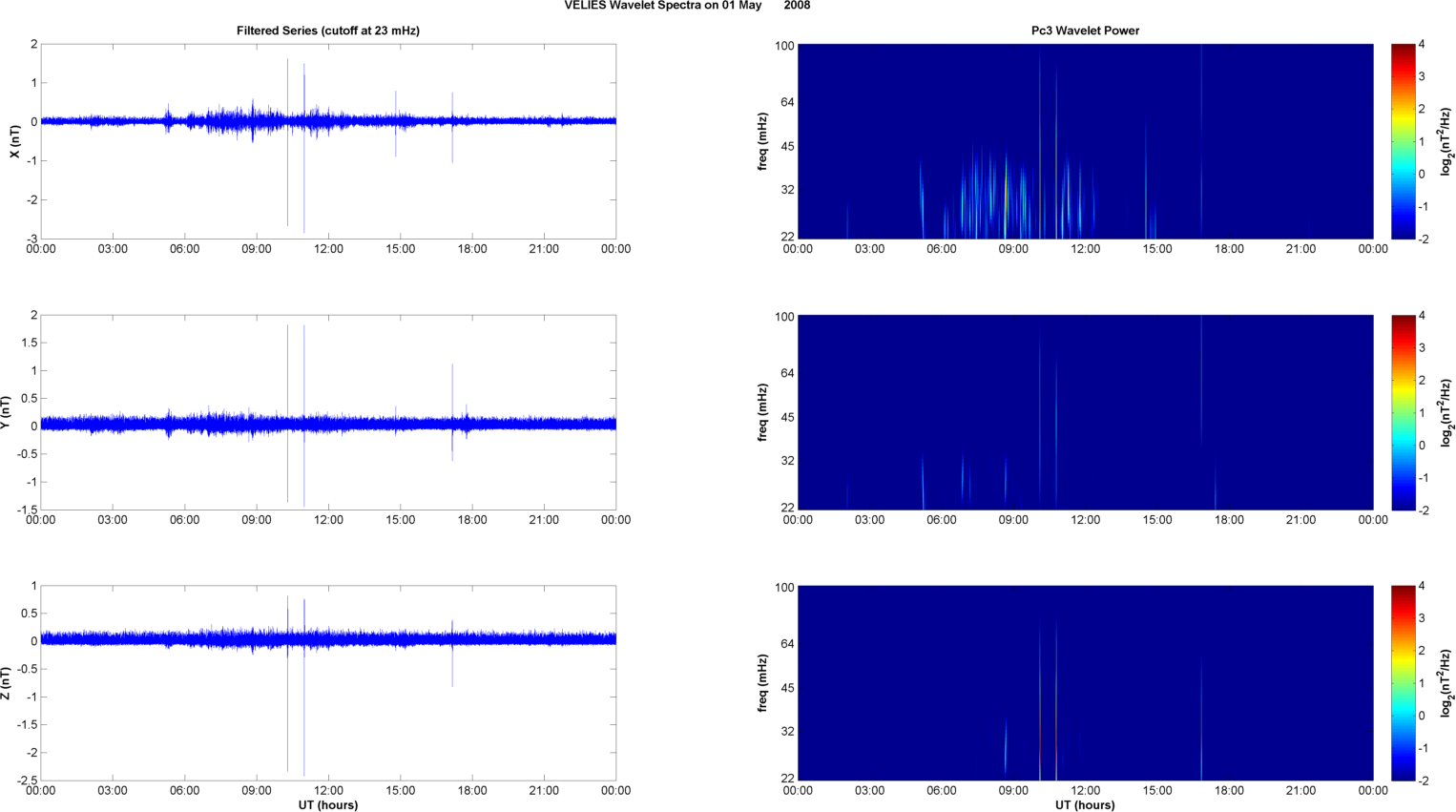The height and width of the screenshot is (812, 1456).
Task: Click the Y time series plot area
Action: [x=328, y=412]
